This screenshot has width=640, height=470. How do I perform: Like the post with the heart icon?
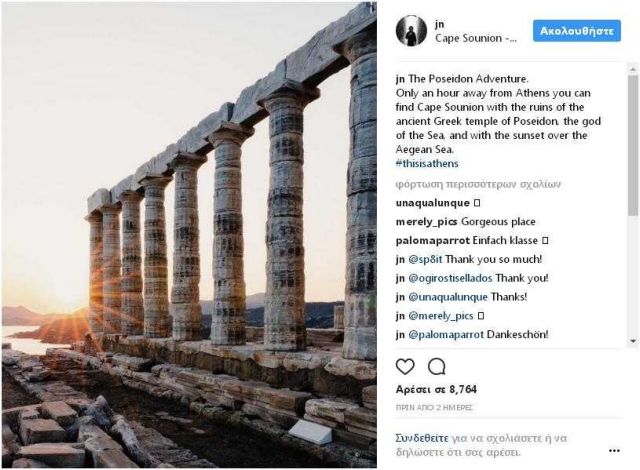click(x=405, y=366)
